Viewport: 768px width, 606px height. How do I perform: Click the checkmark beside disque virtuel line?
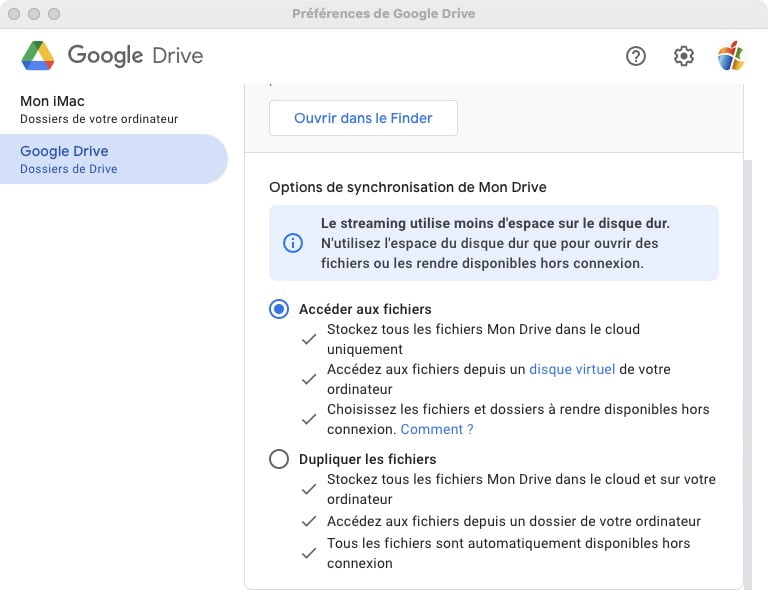[x=309, y=379]
